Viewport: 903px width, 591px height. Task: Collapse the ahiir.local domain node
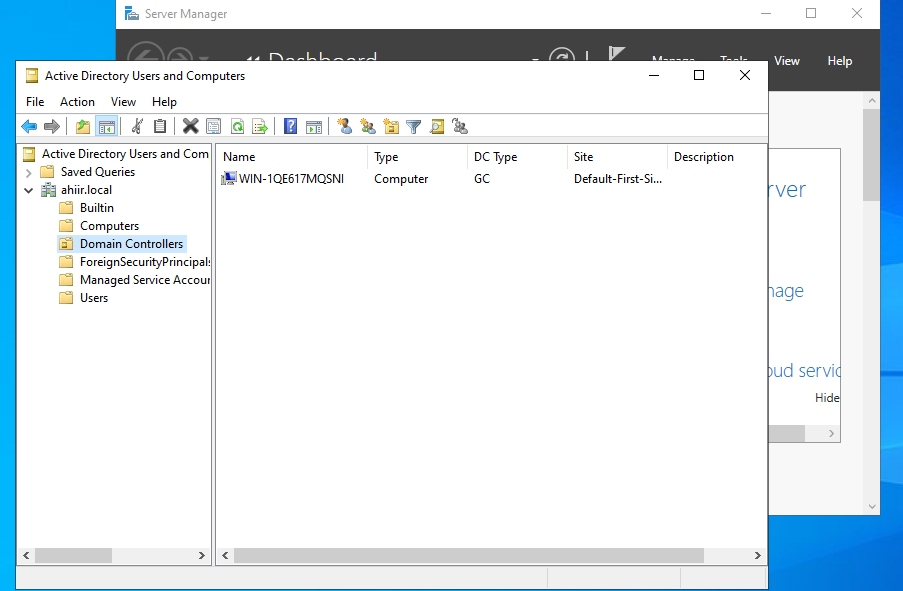[29, 190]
